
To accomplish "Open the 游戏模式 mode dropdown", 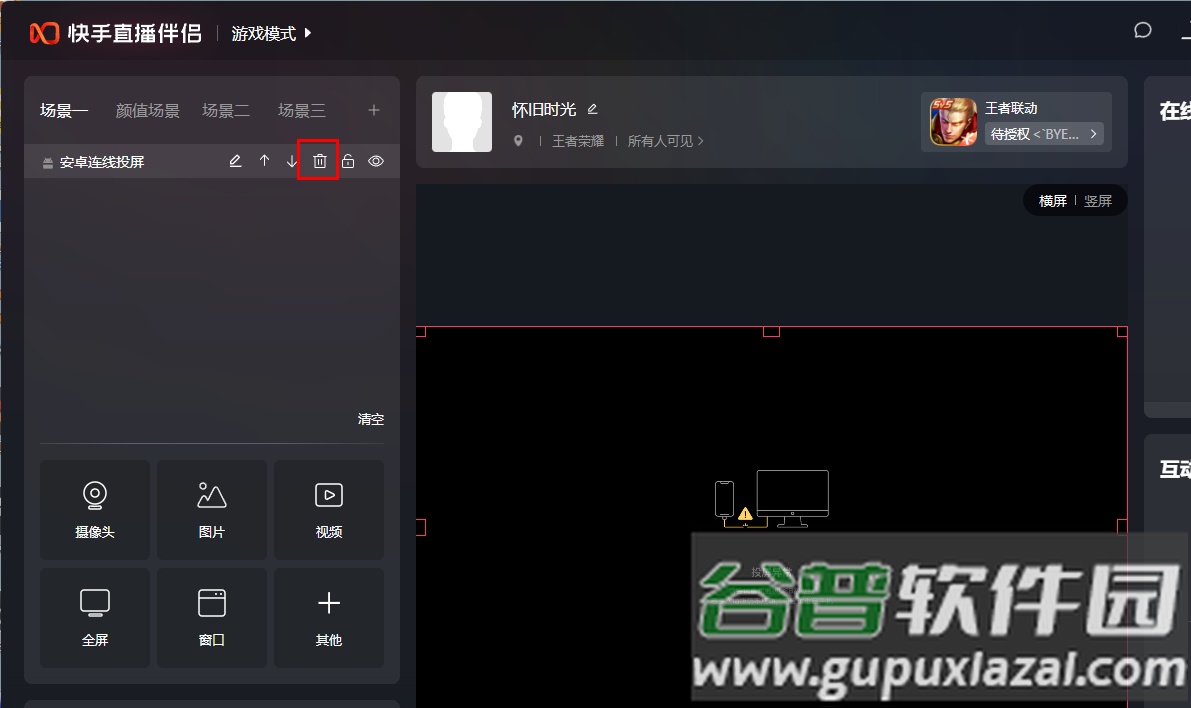I will [x=272, y=33].
